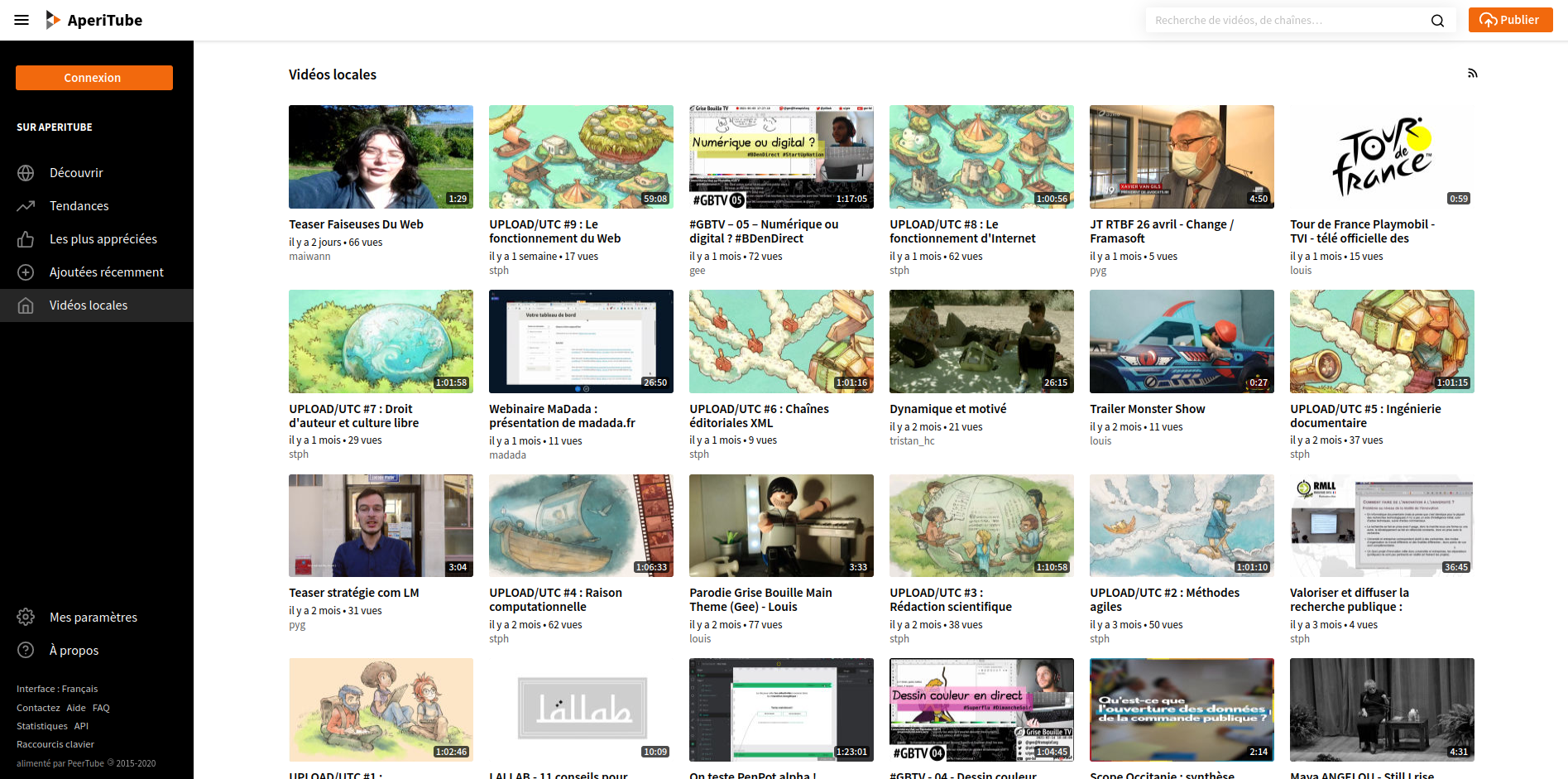Click the search magnifier icon
This screenshot has width=1568, height=779.
[1437, 21]
